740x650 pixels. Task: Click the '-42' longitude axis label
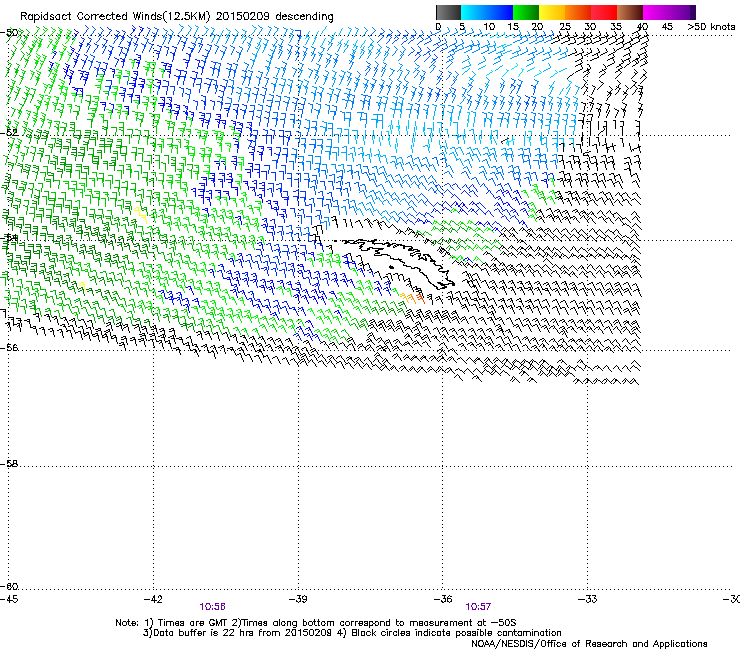(x=153, y=599)
